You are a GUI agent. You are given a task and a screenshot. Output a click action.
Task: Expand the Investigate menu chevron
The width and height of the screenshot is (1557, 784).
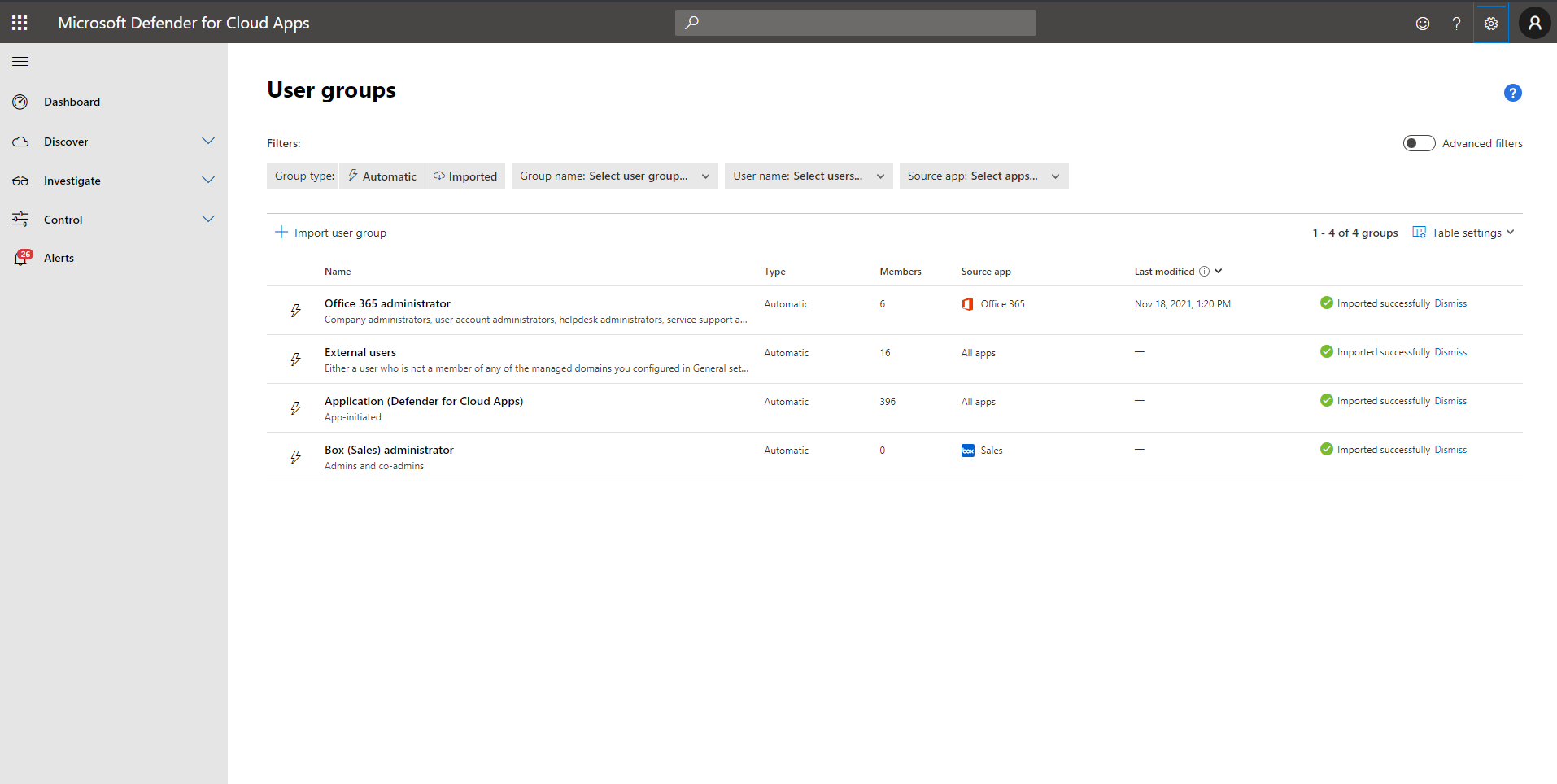(208, 180)
